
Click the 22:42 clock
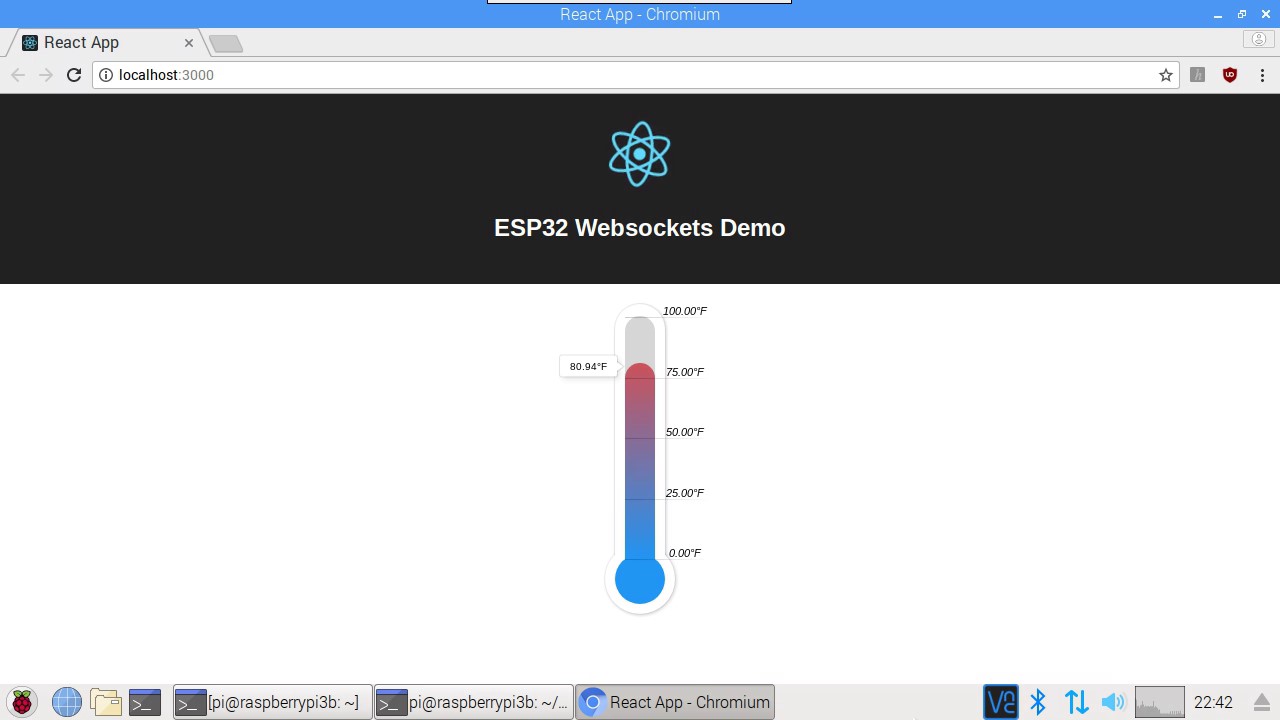tap(1213, 702)
